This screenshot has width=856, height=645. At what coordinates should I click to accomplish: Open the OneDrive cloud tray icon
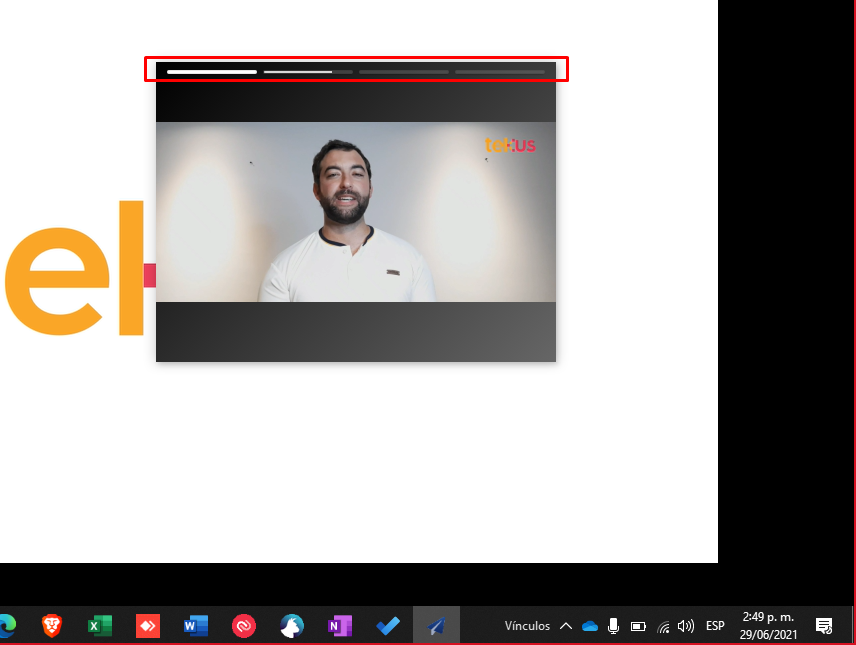[x=590, y=626]
